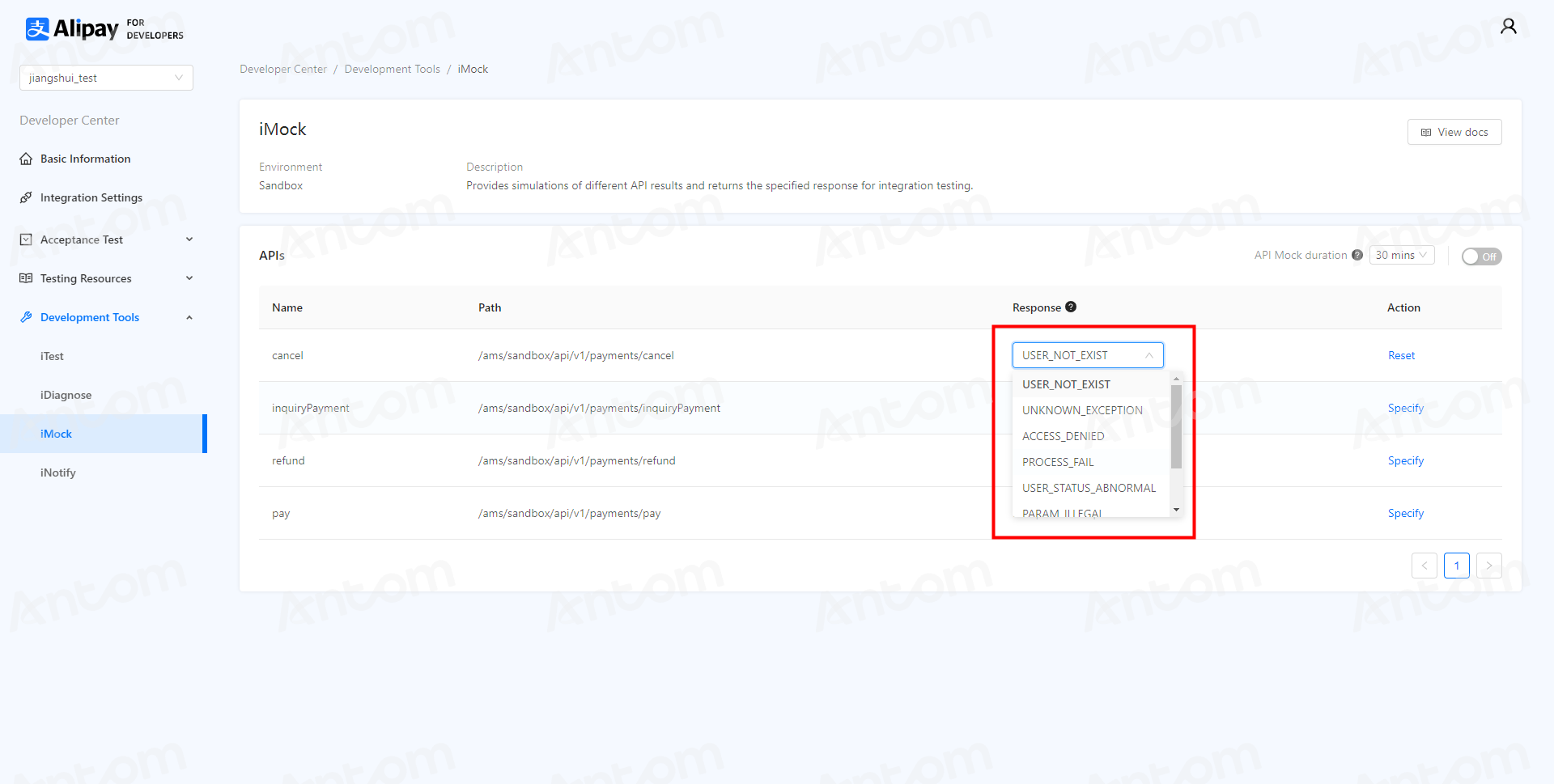Viewport: 1554px width, 784px height.
Task: Go to Integration Settings page
Action: coord(91,197)
